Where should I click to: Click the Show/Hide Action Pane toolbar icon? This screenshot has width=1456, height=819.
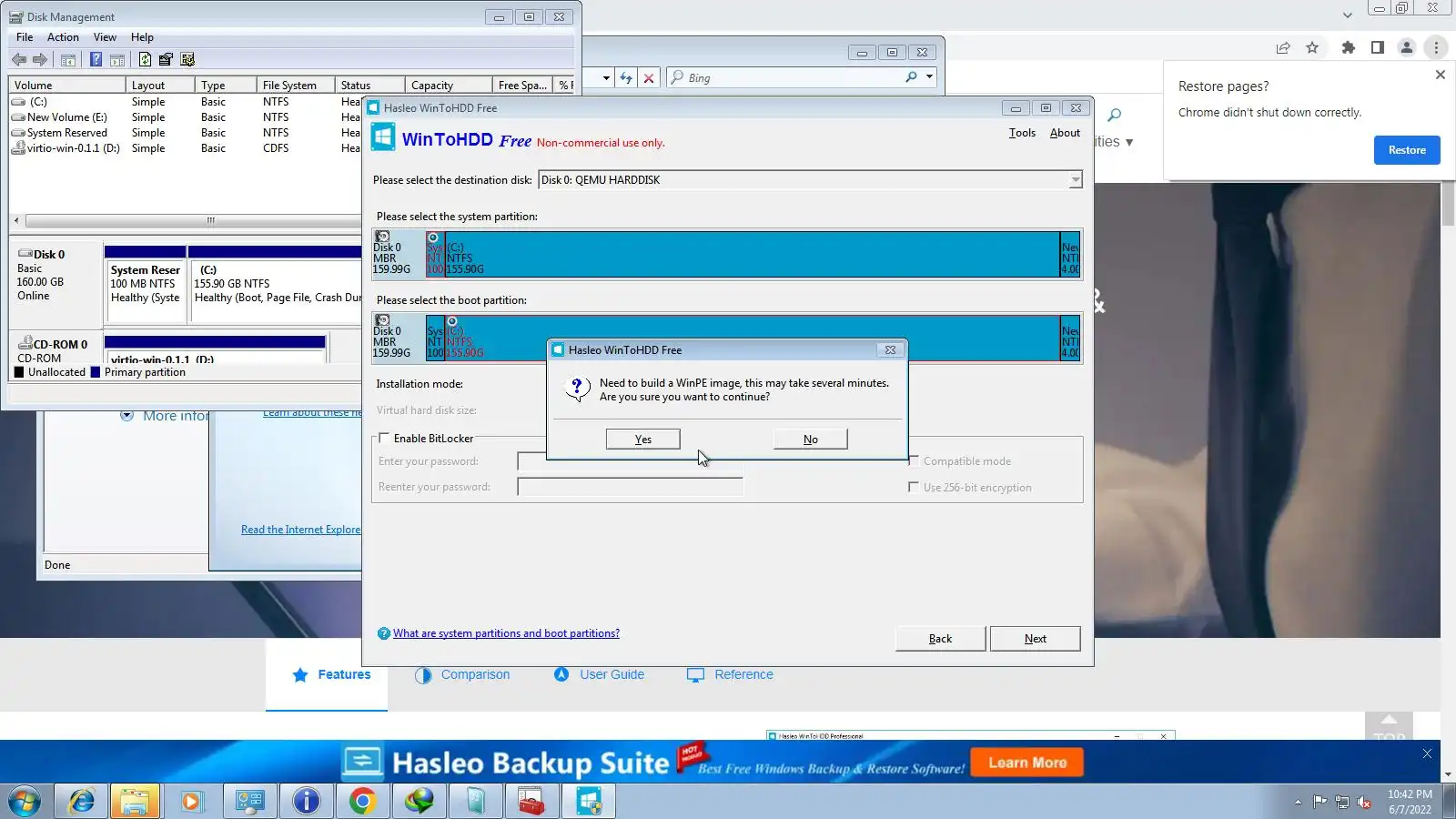tap(117, 60)
